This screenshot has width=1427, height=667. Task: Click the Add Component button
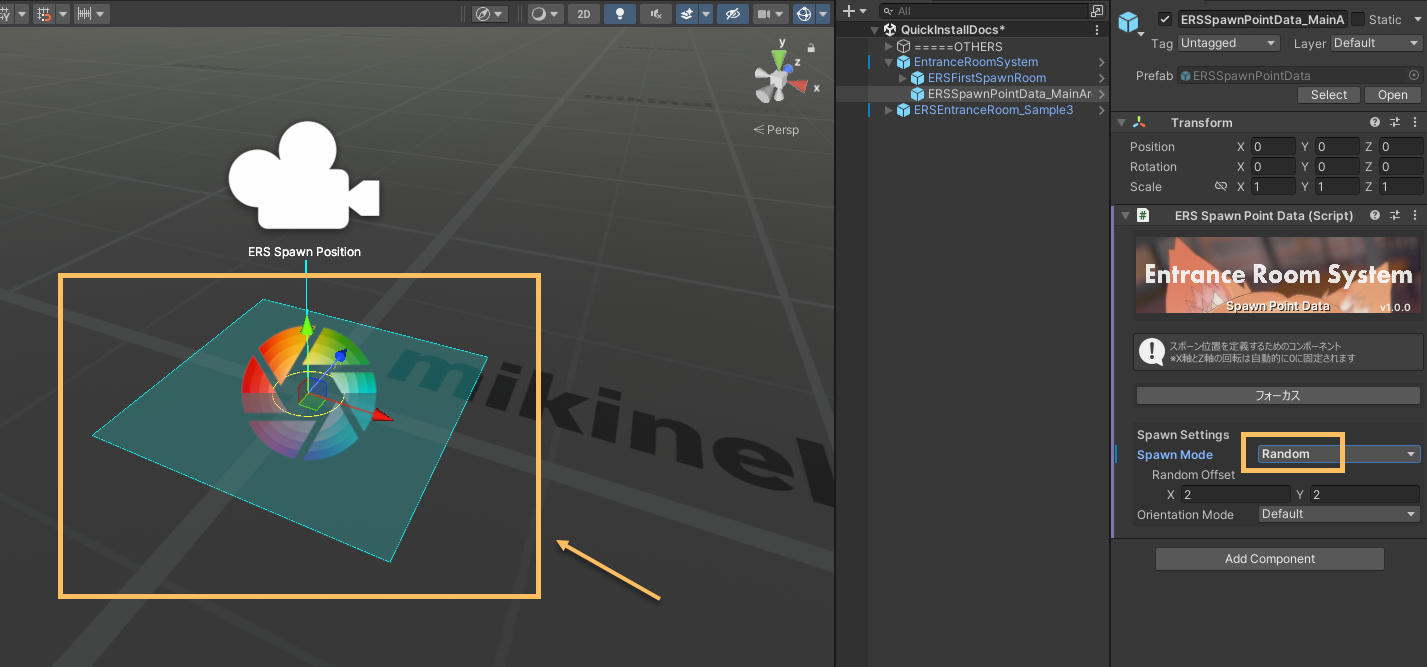(x=1269, y=559)
